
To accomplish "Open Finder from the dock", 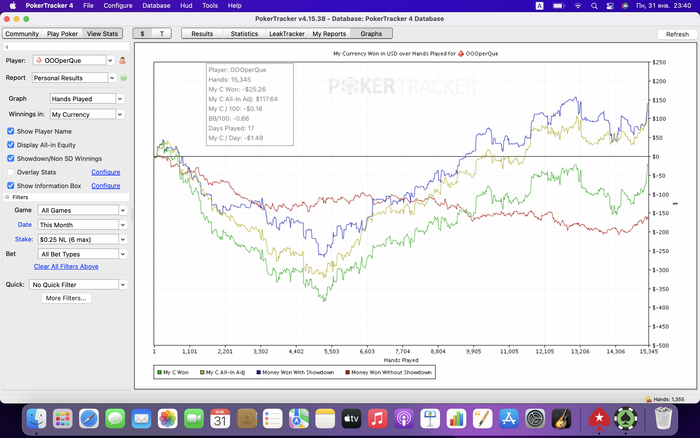I will (36, 419).
